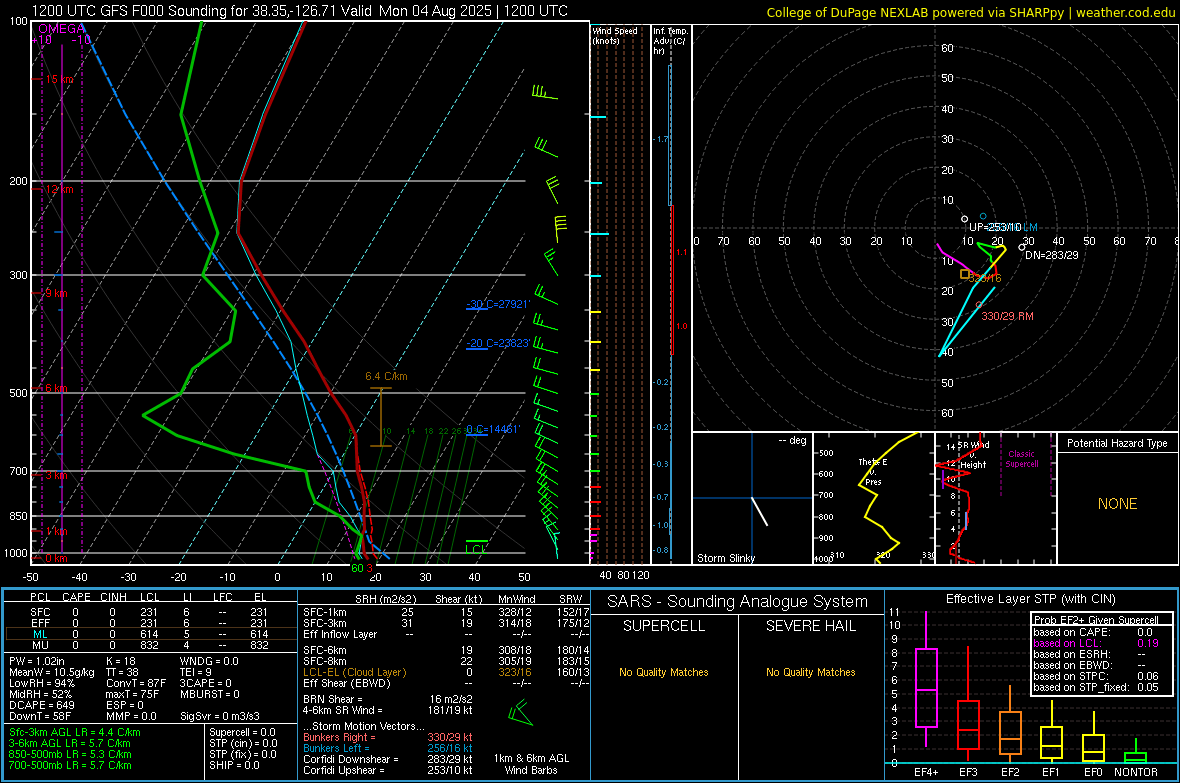Click No Quality Matches under SUPERCELL

664,672
